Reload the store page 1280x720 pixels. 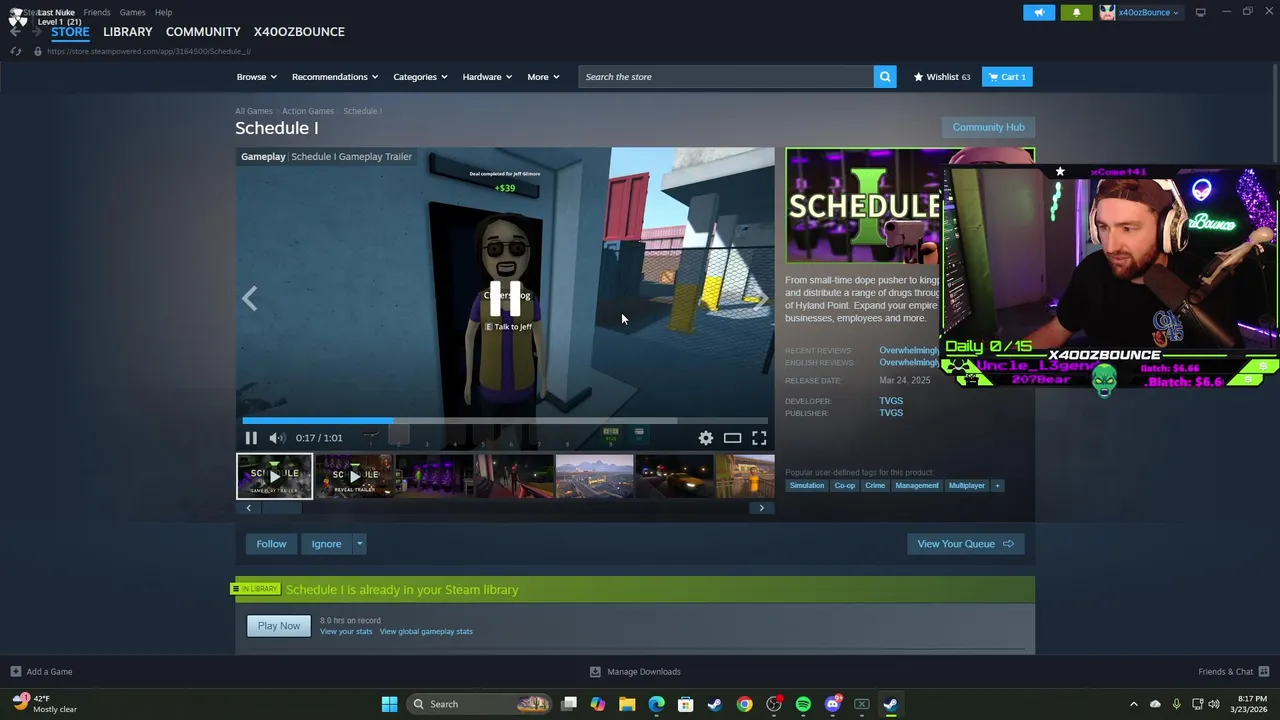pos(15,51)
